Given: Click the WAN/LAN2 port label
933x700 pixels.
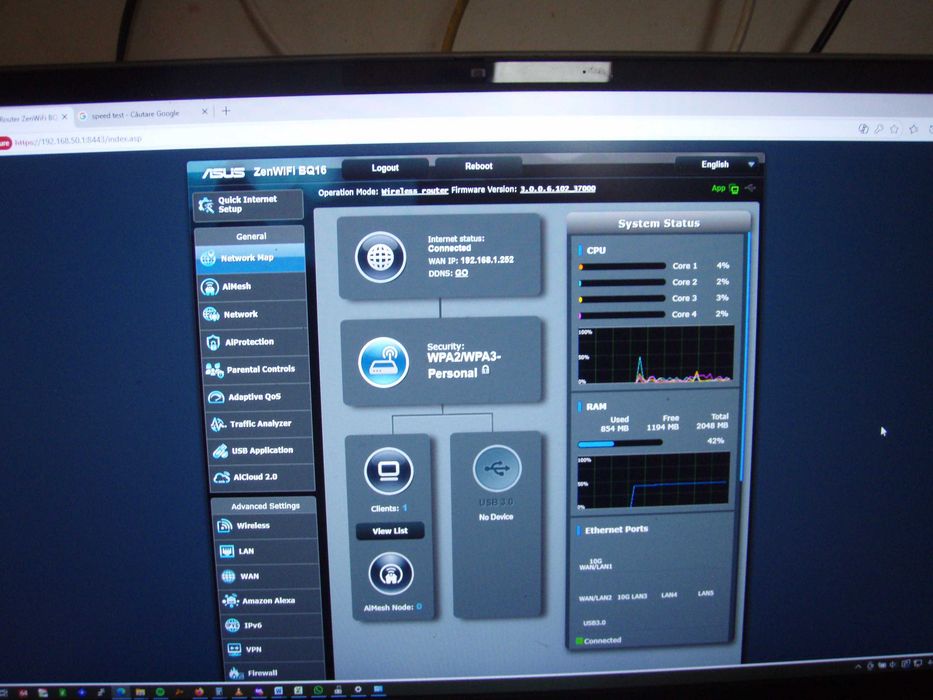Looking at the screenshot, I should (595, 598).
